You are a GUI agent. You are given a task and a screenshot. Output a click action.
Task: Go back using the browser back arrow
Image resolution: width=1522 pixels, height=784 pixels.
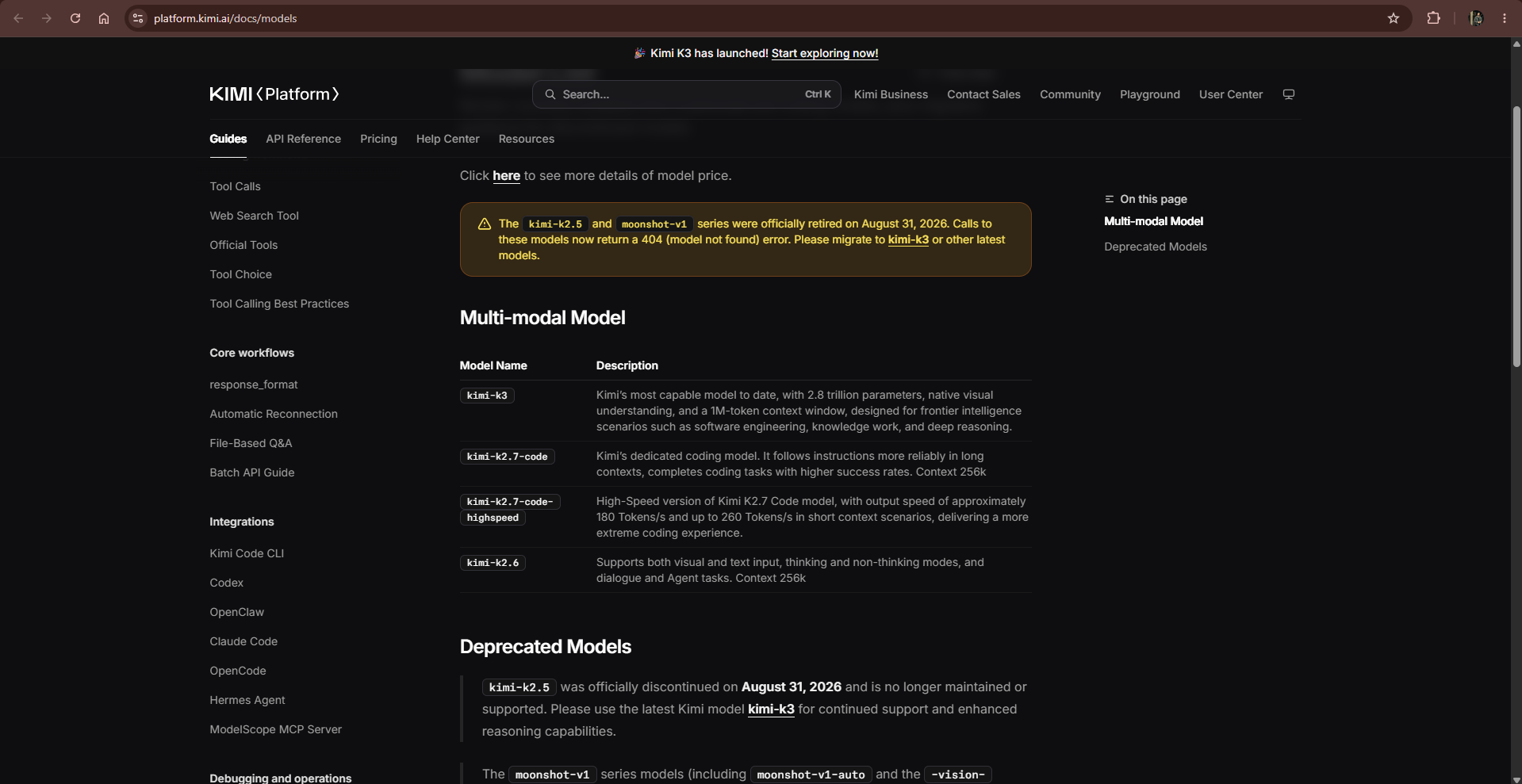18,18
